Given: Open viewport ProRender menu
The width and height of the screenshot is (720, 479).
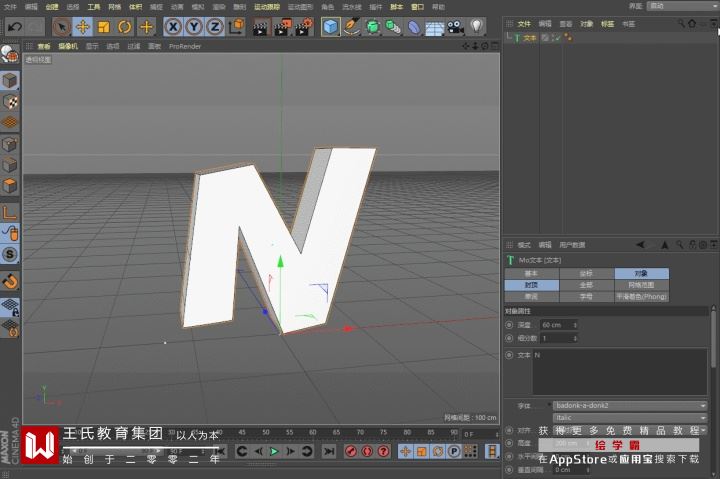Looking at the screenshot, I should [185, 46].
